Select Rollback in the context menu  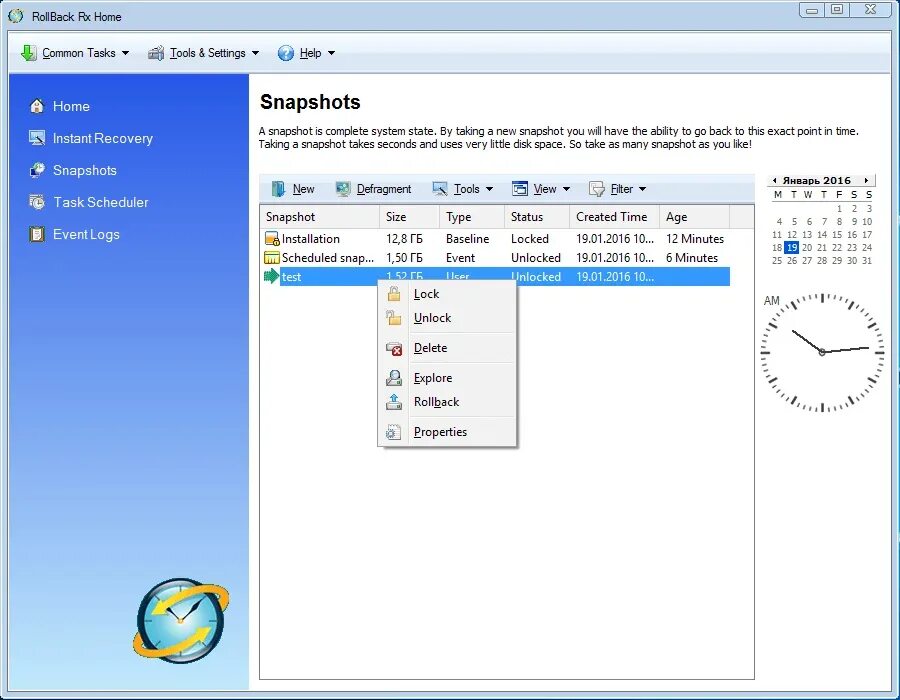[447, 402]
